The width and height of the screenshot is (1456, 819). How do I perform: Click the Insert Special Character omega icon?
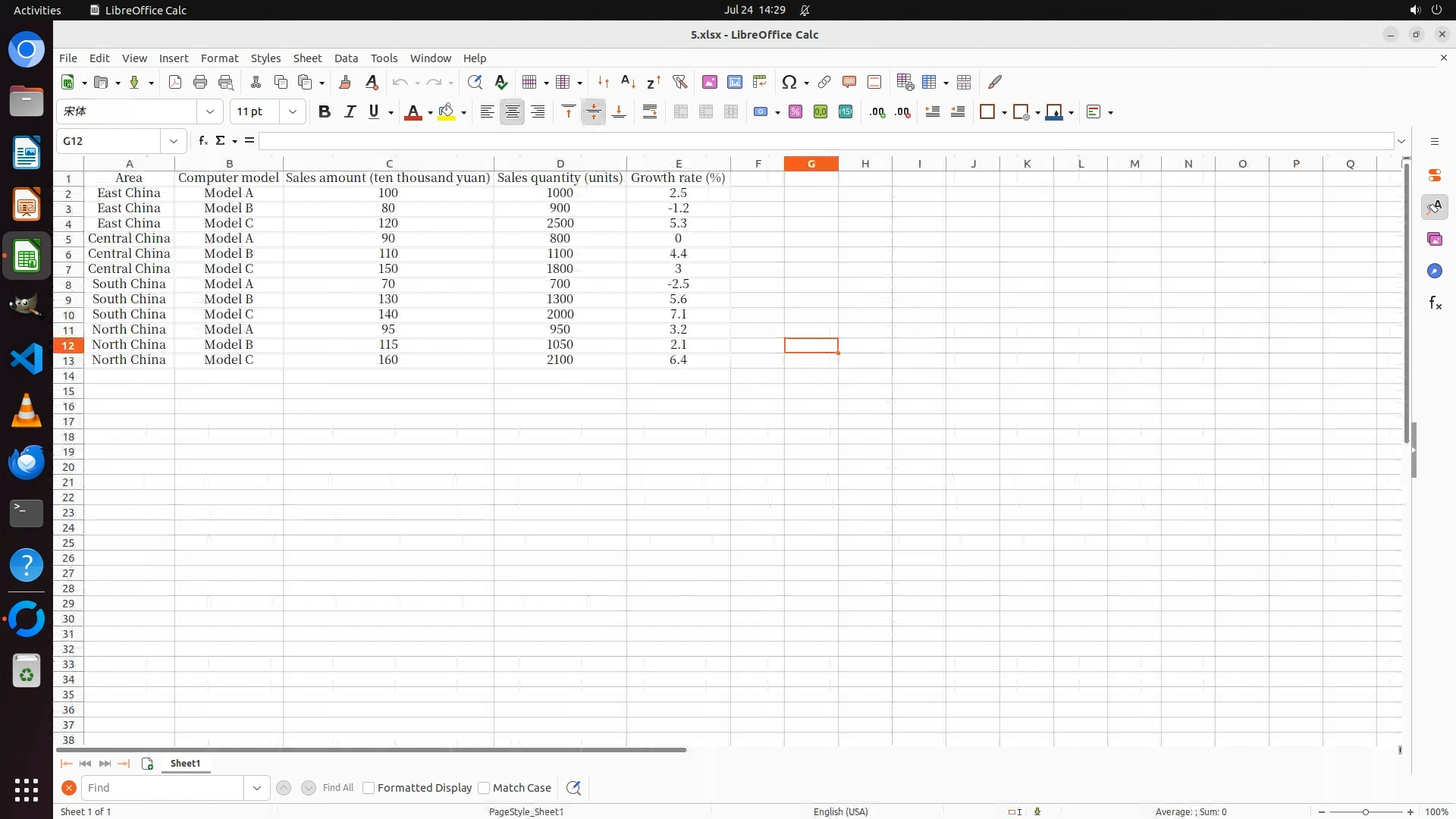pyautogui.click(x=789, y=82)
